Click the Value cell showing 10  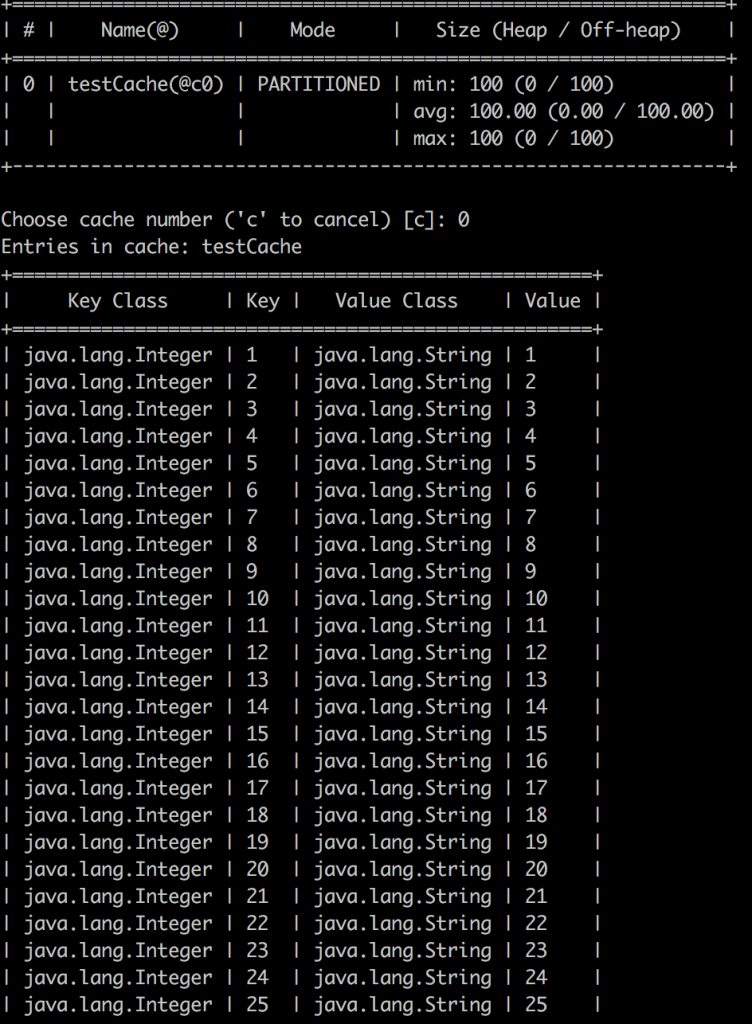click(536, 599)
